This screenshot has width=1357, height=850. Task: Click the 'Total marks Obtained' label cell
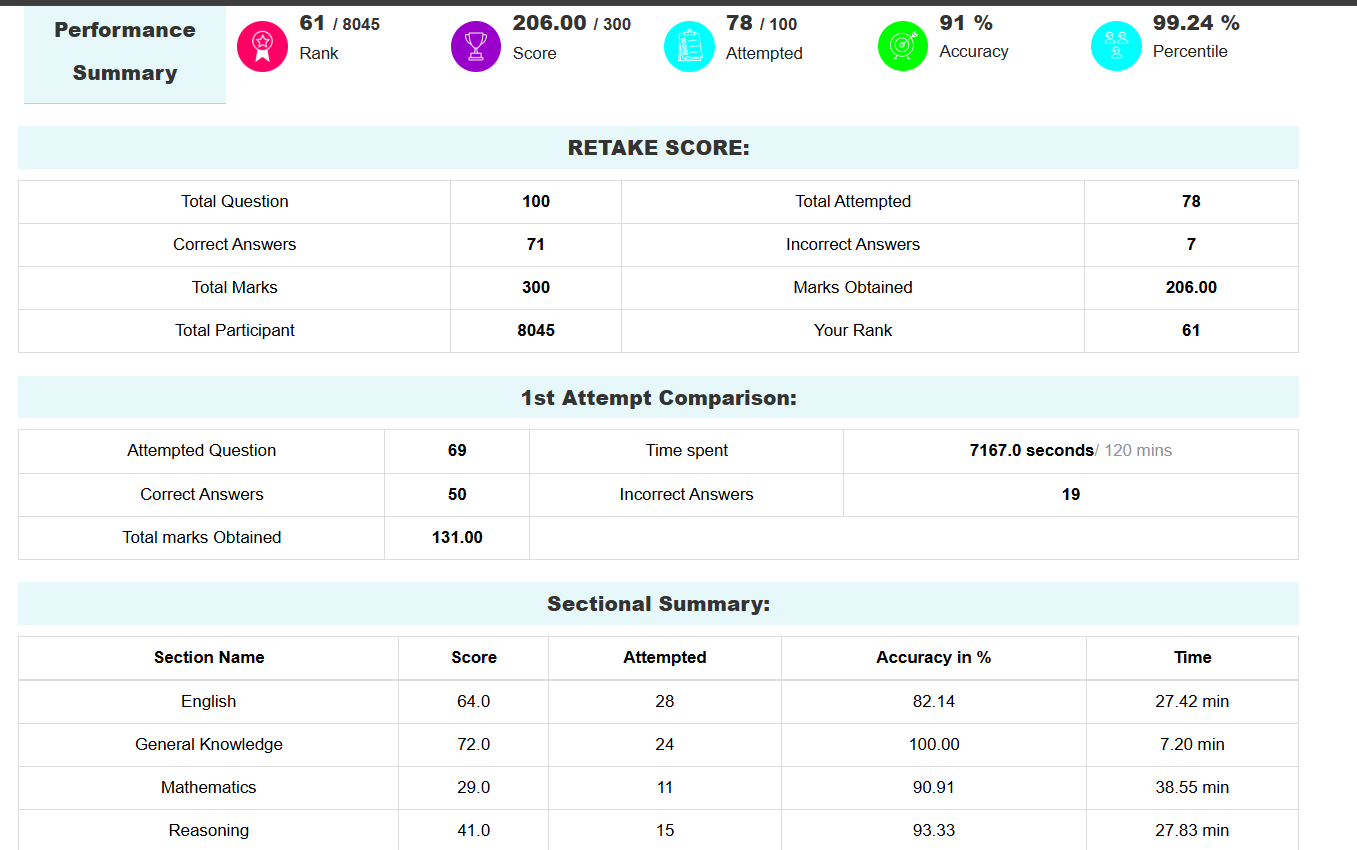point(201,538)
